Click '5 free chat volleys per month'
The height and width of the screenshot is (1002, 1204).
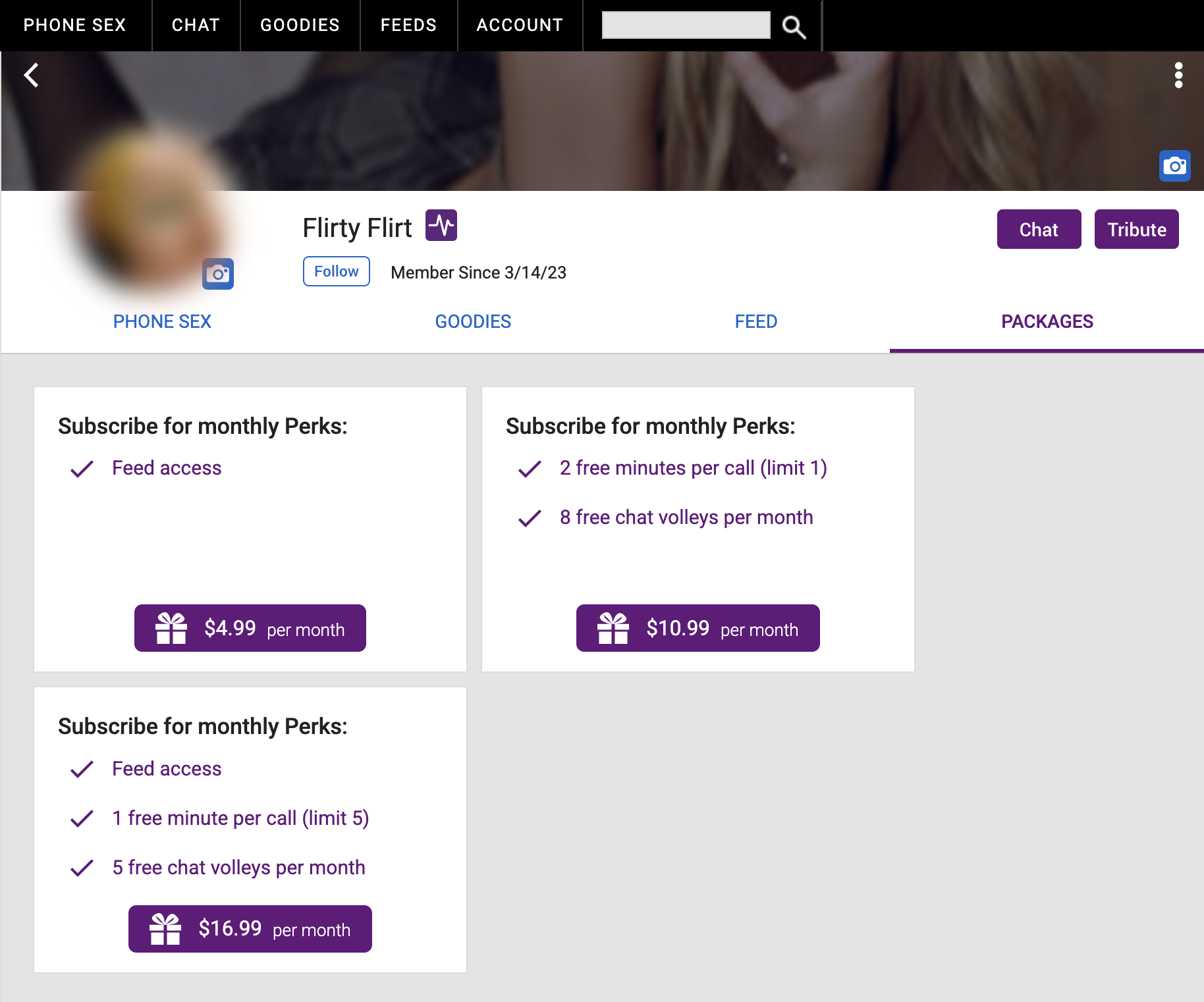tap(238, 868)
